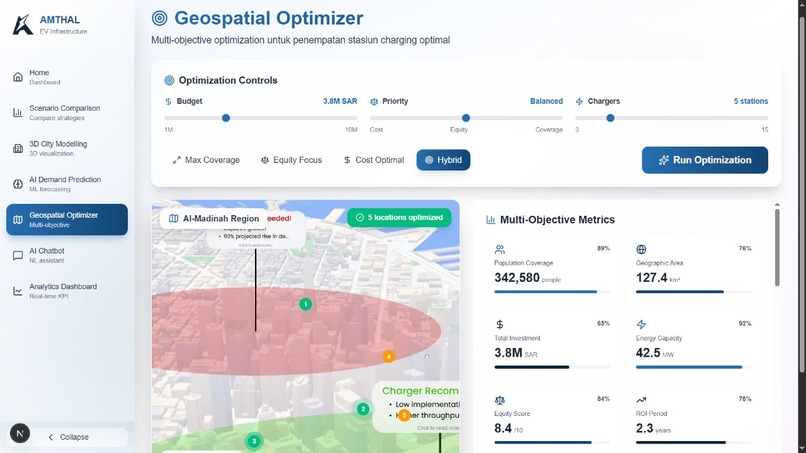Click the Balanced priority value
This screenshot has width=806, height=453.
(546, 101)
